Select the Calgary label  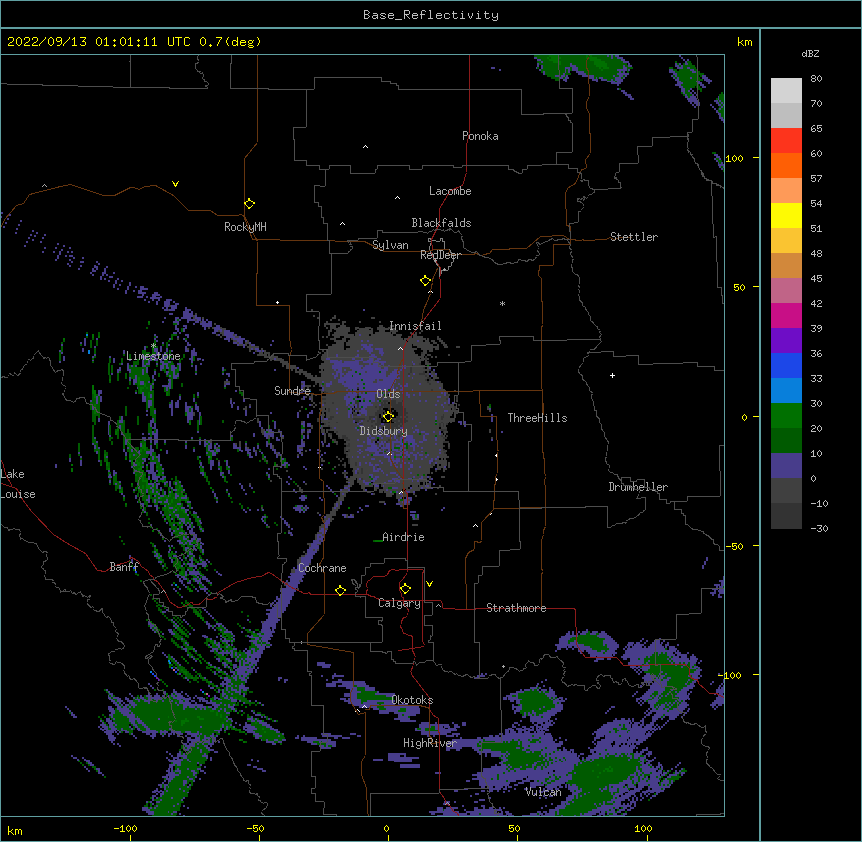pos(399,603)
